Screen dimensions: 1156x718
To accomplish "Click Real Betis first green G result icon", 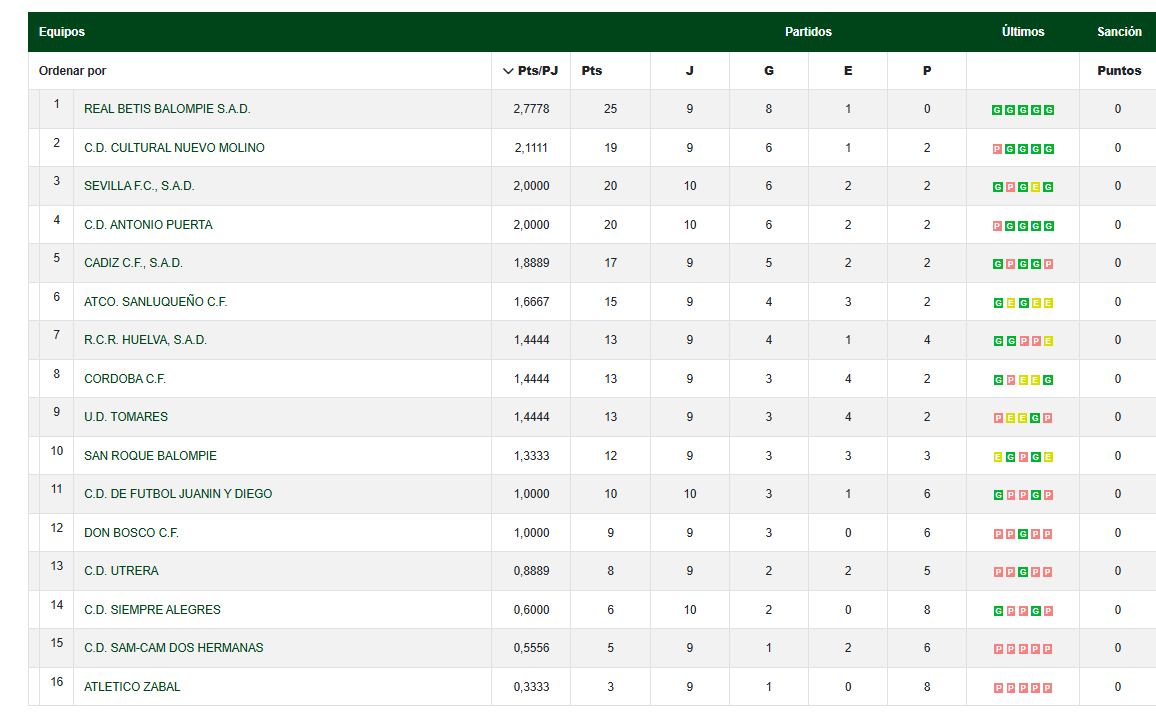I will tap(997, 110).
